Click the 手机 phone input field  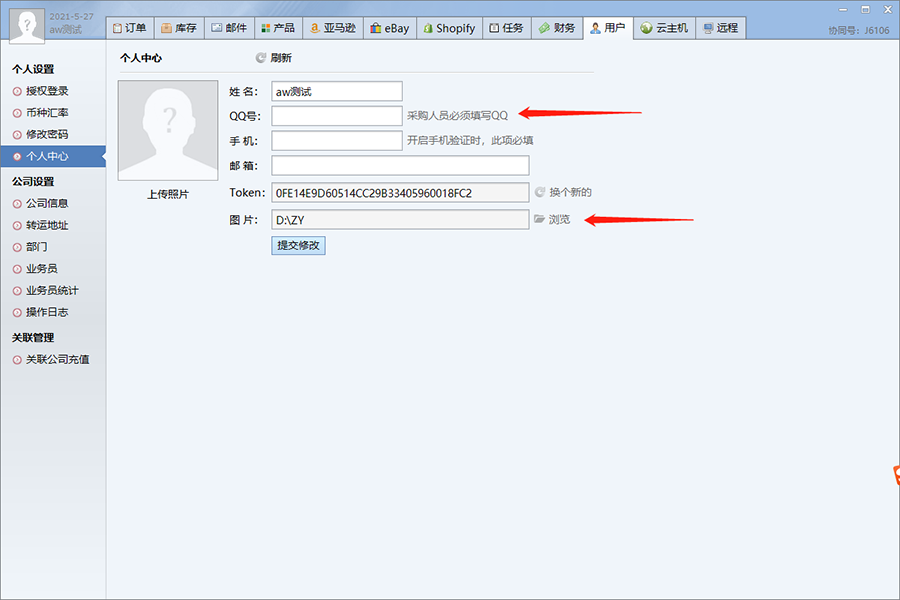[x=337, y=141]
